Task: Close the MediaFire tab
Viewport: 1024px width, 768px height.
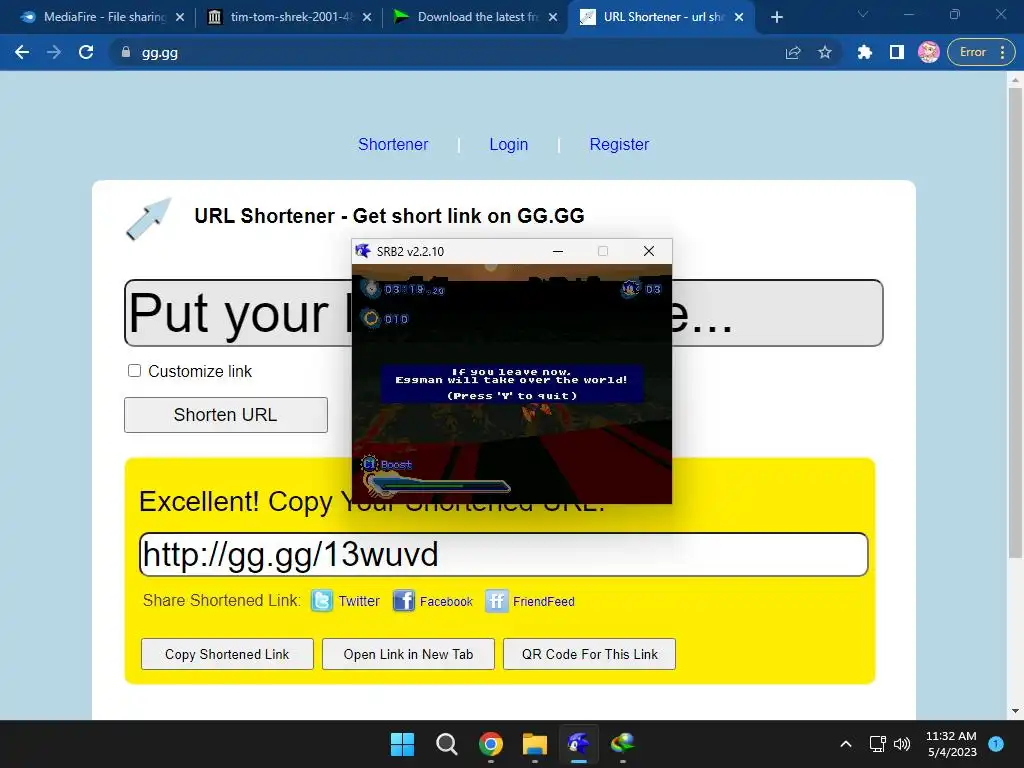Action: click(180, 17)
